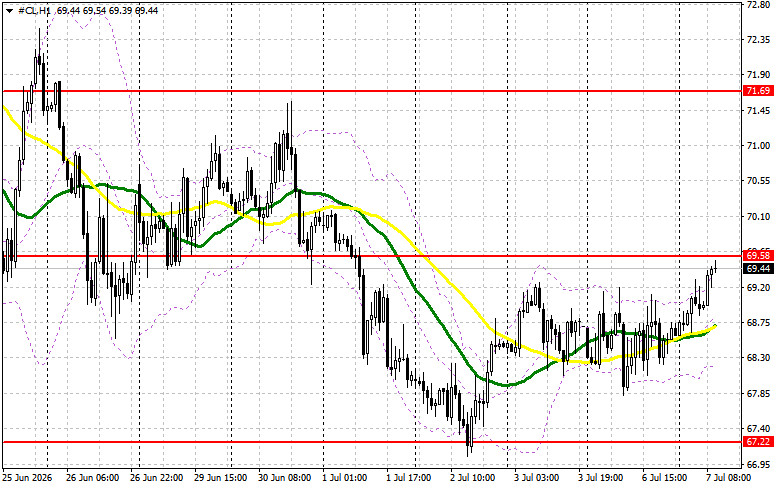This screenshot has width=781, height=489.
Task: Click the 6 Jul 15:00 time label
Action: tap(664, 478)
